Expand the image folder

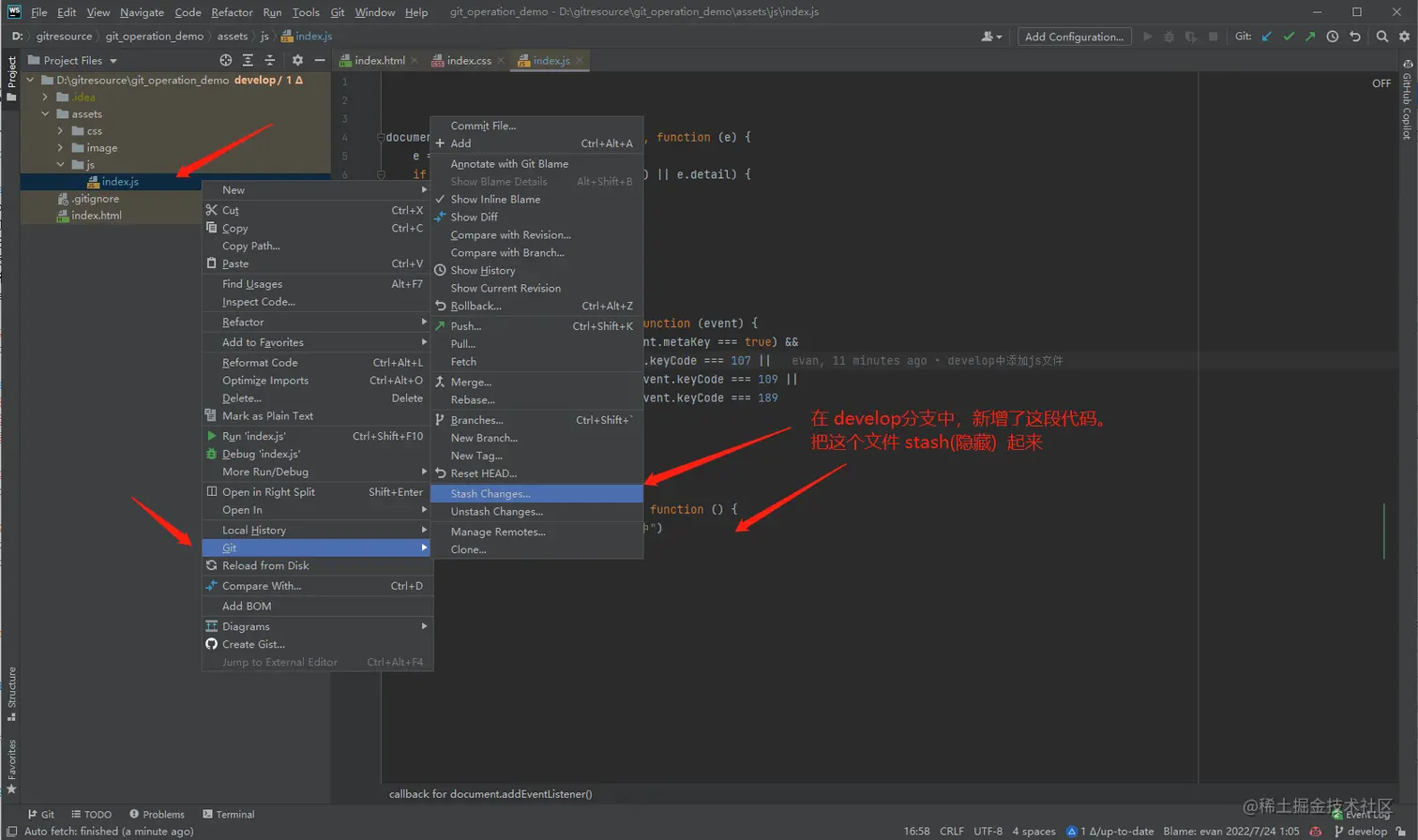pyautogui.click(x=60, y=147)
